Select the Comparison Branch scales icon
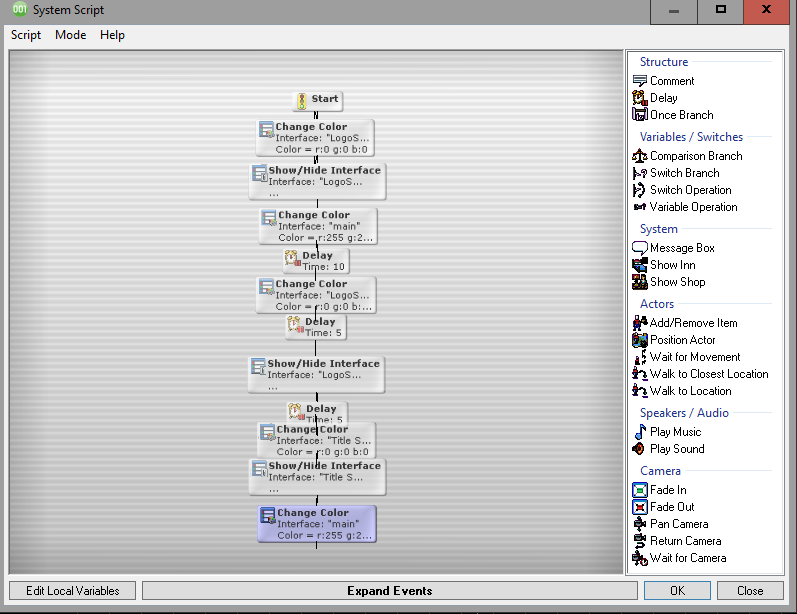Image resolution: width=797 pixels, height=614 pixels. 639,156
